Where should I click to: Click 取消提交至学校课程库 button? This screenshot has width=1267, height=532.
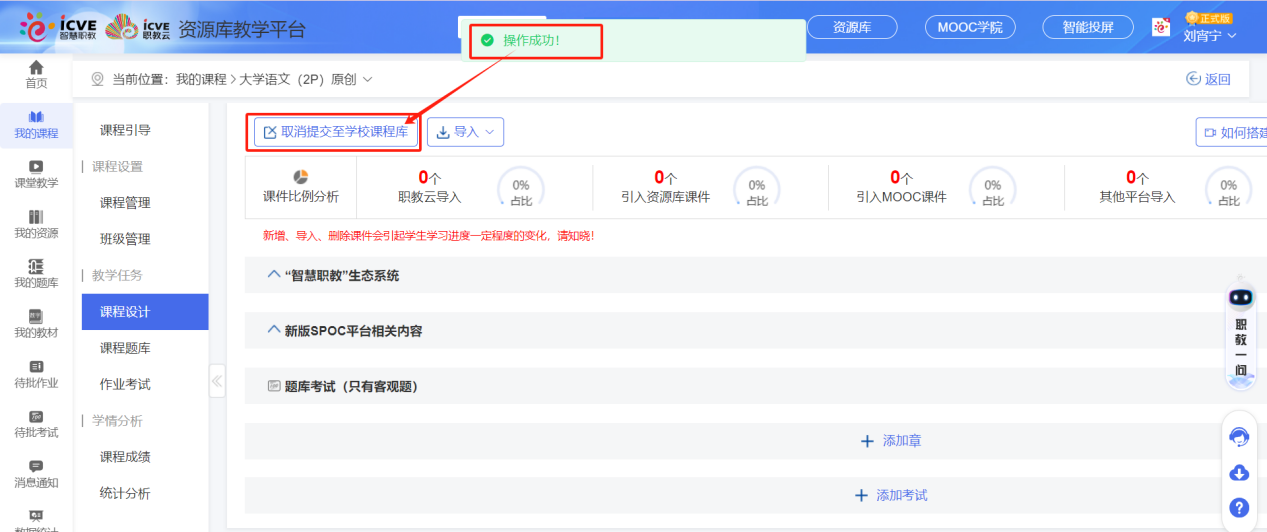335,132
